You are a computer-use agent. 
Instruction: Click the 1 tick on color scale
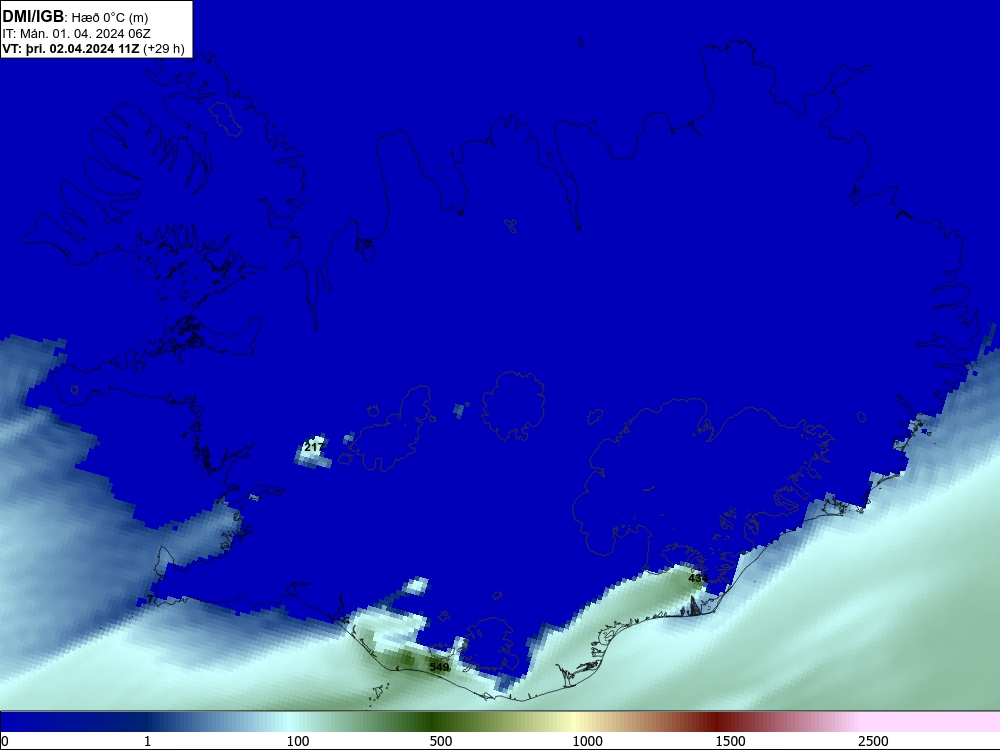pyautogui.click(x=147, y=741)
